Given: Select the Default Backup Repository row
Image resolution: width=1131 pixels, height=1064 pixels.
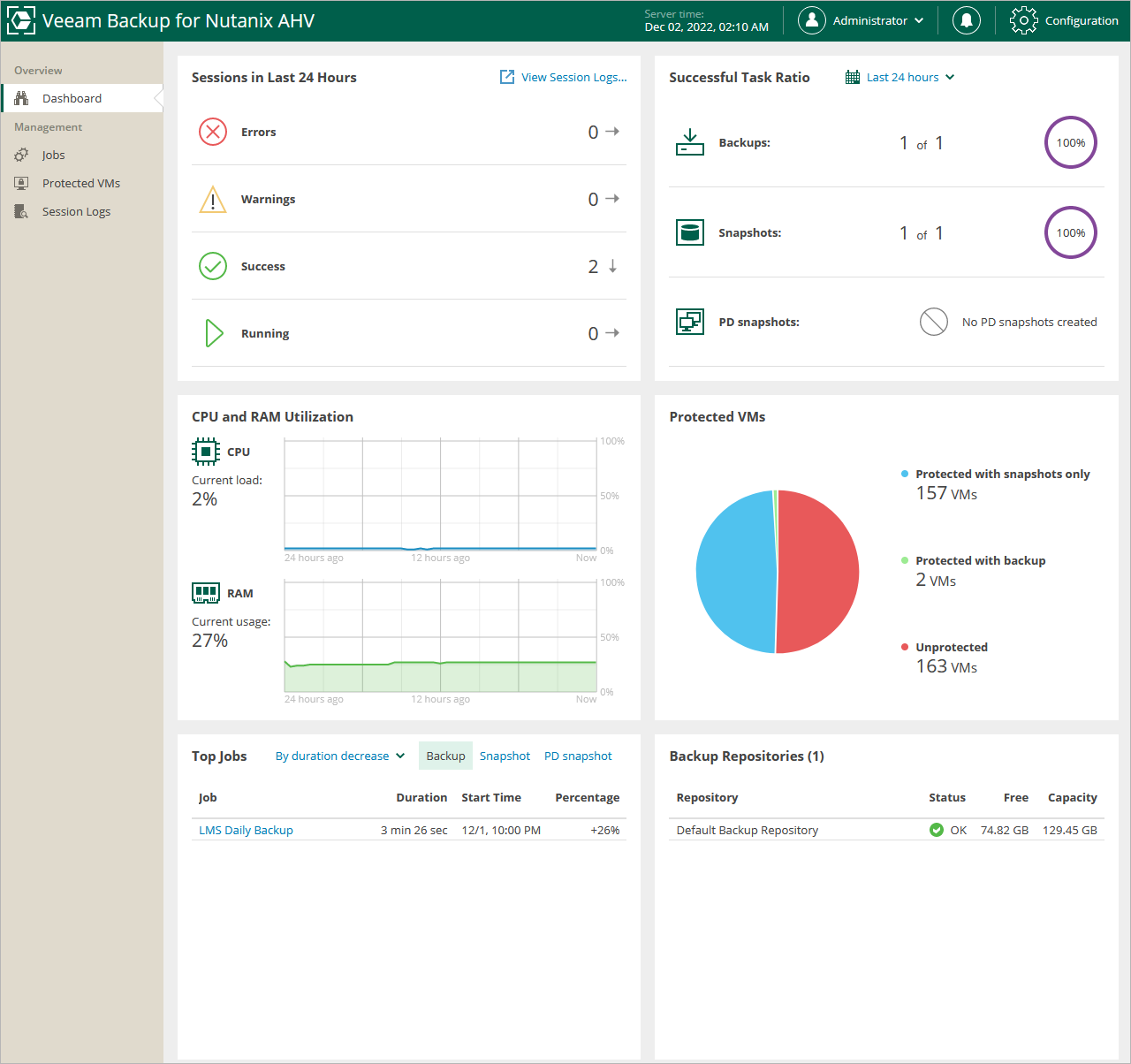Looking at the screenshot, I should point(748,830).
